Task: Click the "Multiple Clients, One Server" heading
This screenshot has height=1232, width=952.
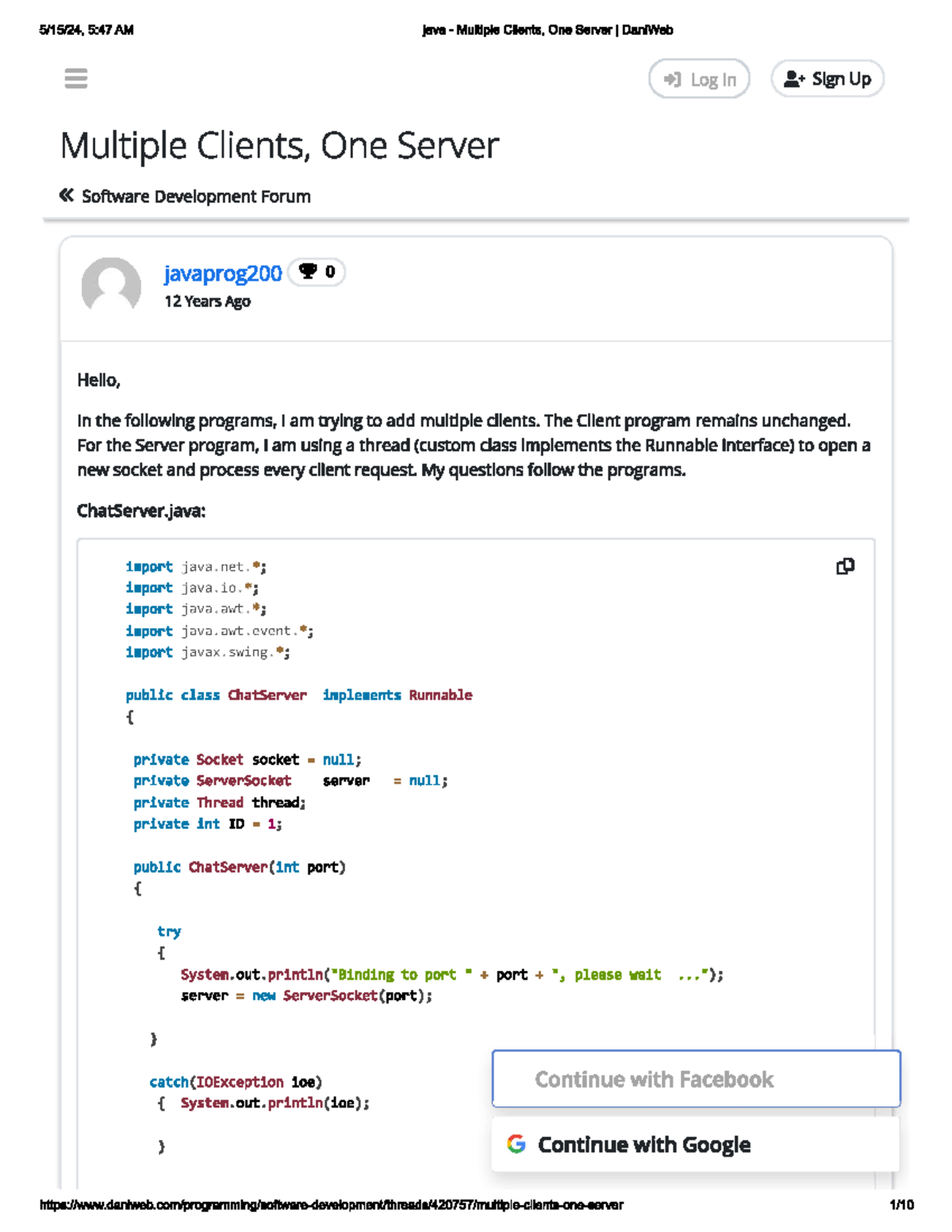Action: coord(279,146)
